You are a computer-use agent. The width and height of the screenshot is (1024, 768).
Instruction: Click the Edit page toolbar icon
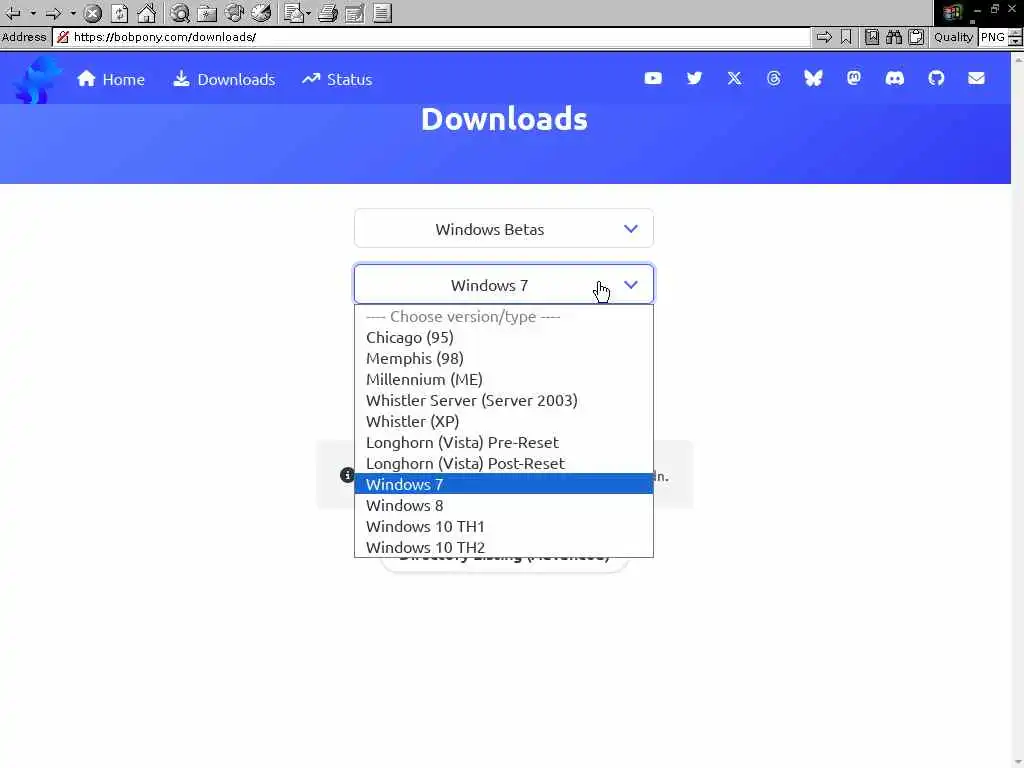tap(355, 12)
